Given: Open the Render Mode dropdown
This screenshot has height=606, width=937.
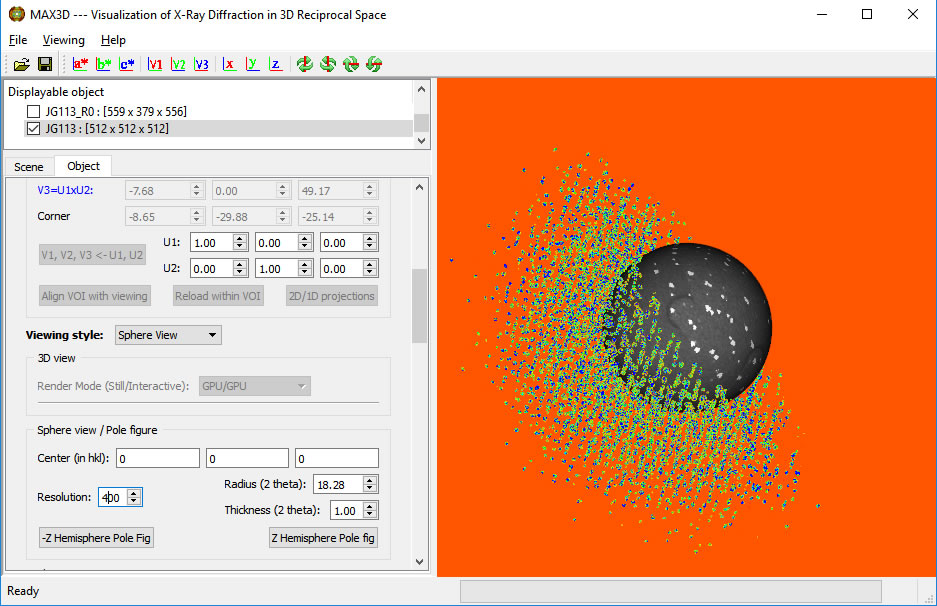Looking at the screenshot, I should [x=254, y=385].
